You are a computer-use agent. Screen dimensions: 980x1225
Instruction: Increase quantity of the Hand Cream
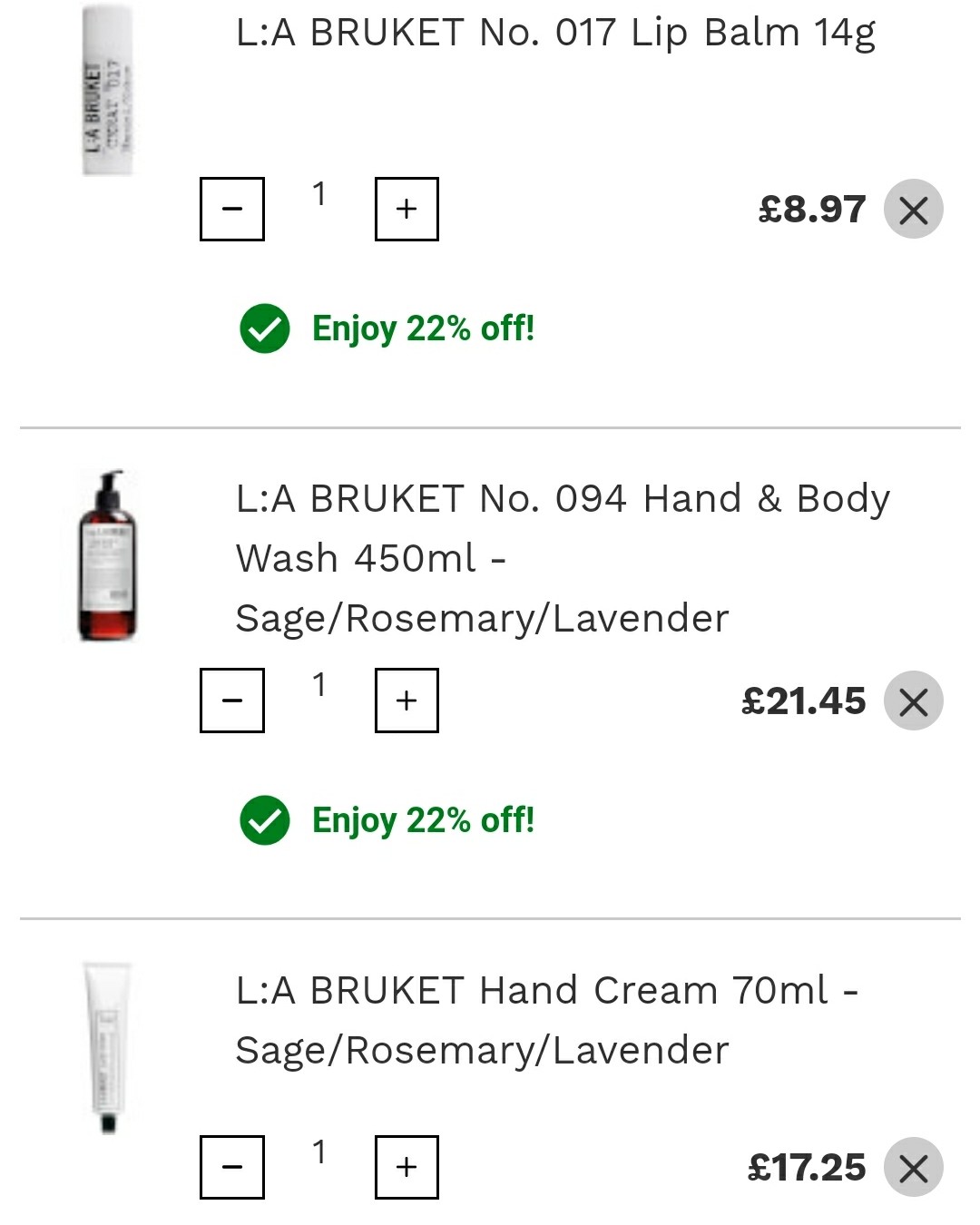[x=407, y=1167]
